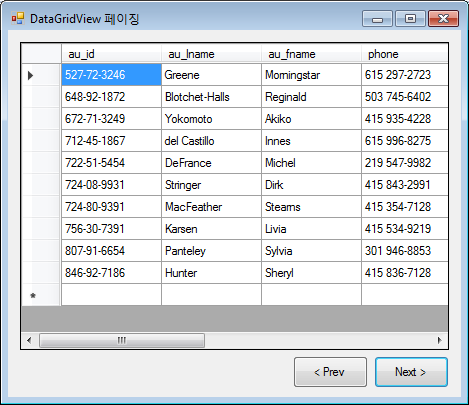
Task: Select first name Innes
Action: point(311,141)
